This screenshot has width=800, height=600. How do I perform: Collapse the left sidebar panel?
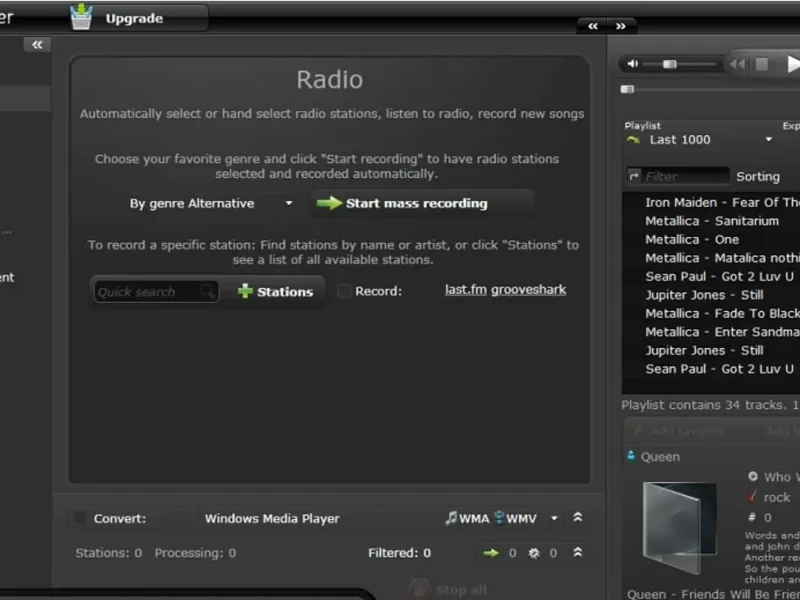37,45
